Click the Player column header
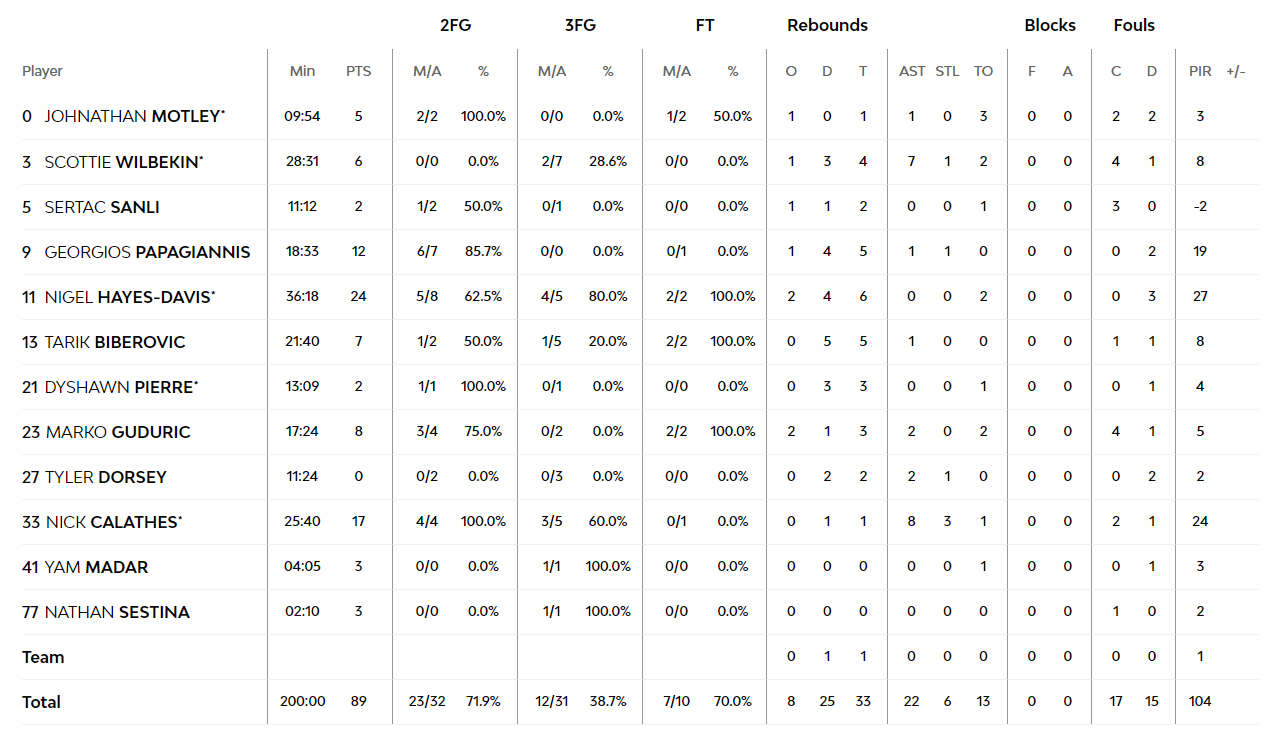This screenshot has width=1268, height=733. click(x=42, y=71)
